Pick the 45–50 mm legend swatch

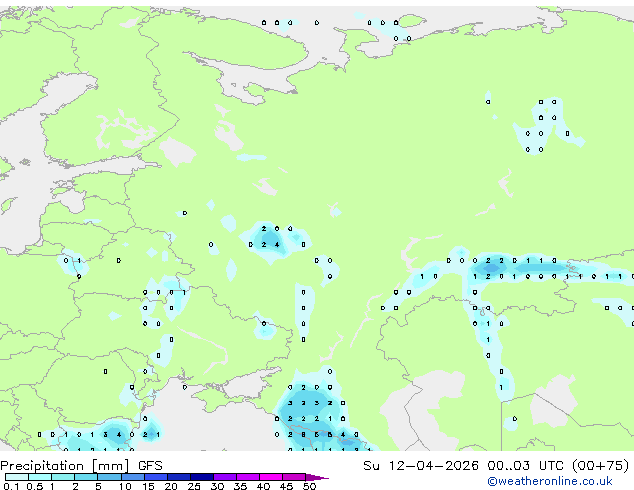(x=294, y=477)
